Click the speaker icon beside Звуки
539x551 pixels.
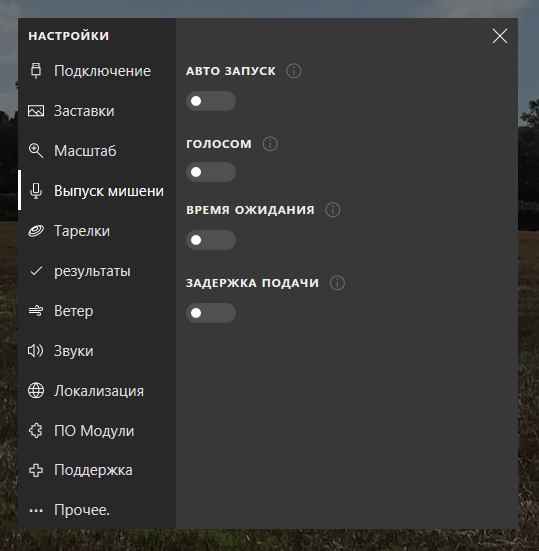pos(36,351)
